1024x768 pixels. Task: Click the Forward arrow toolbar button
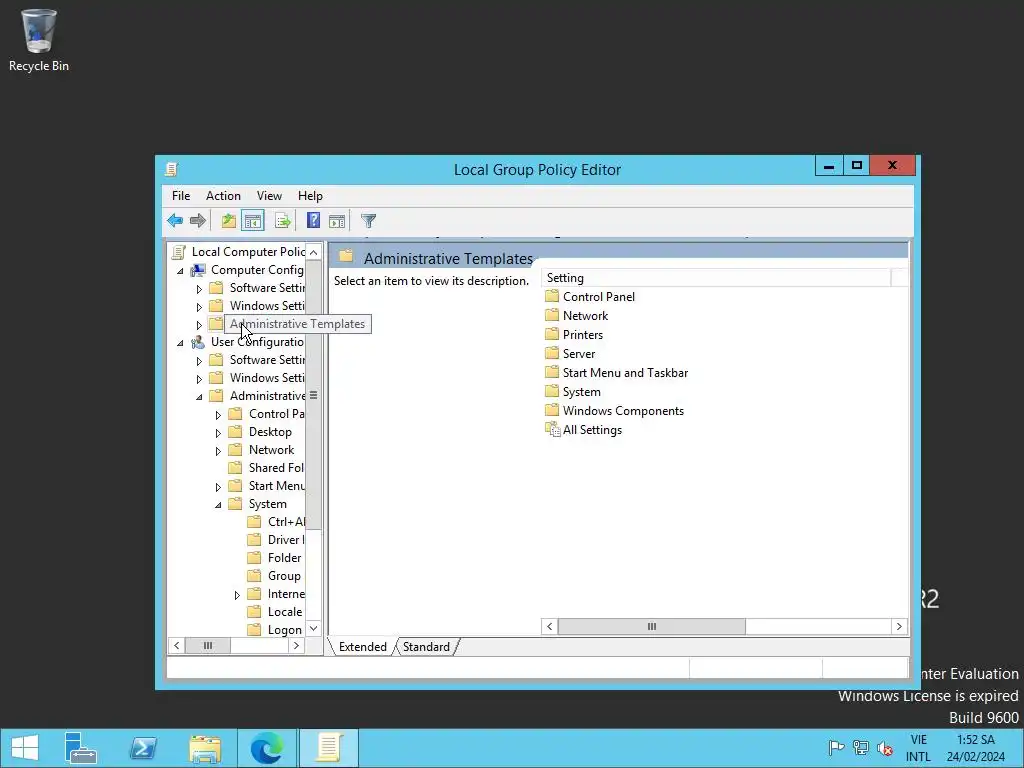198,221
